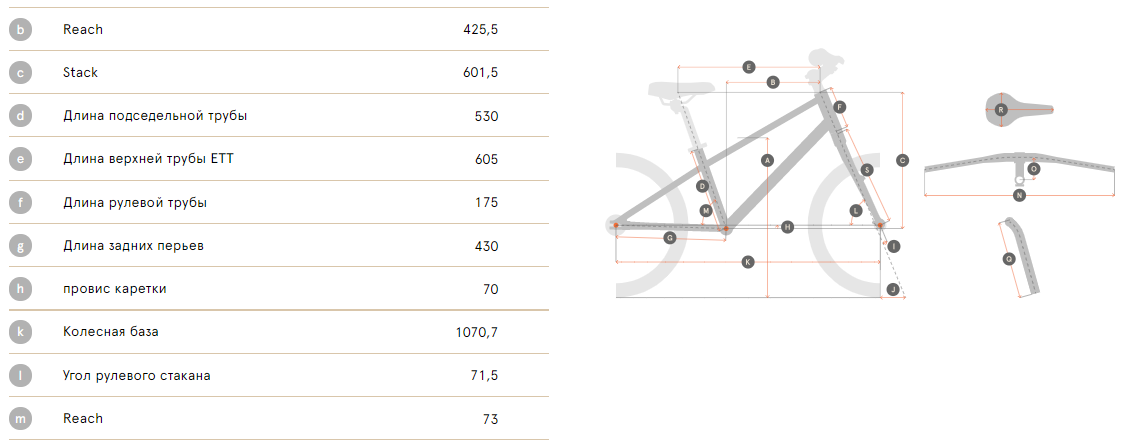Select the 'Угол рулевого стакана' row text
This screenshot has width=1121, height=446.
pyautogui.click(x=137, y=375)
